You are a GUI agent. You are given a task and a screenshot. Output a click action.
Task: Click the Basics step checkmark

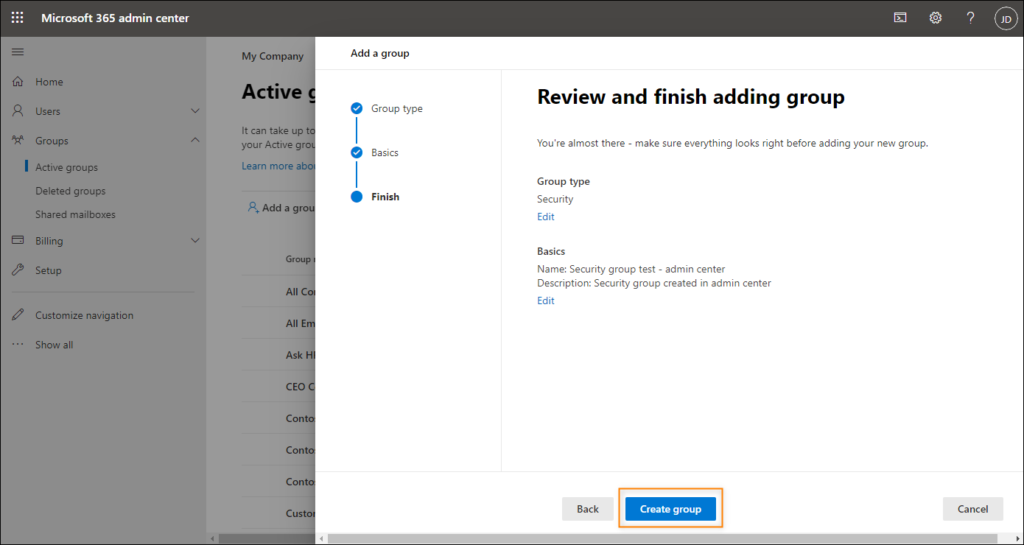357,153
